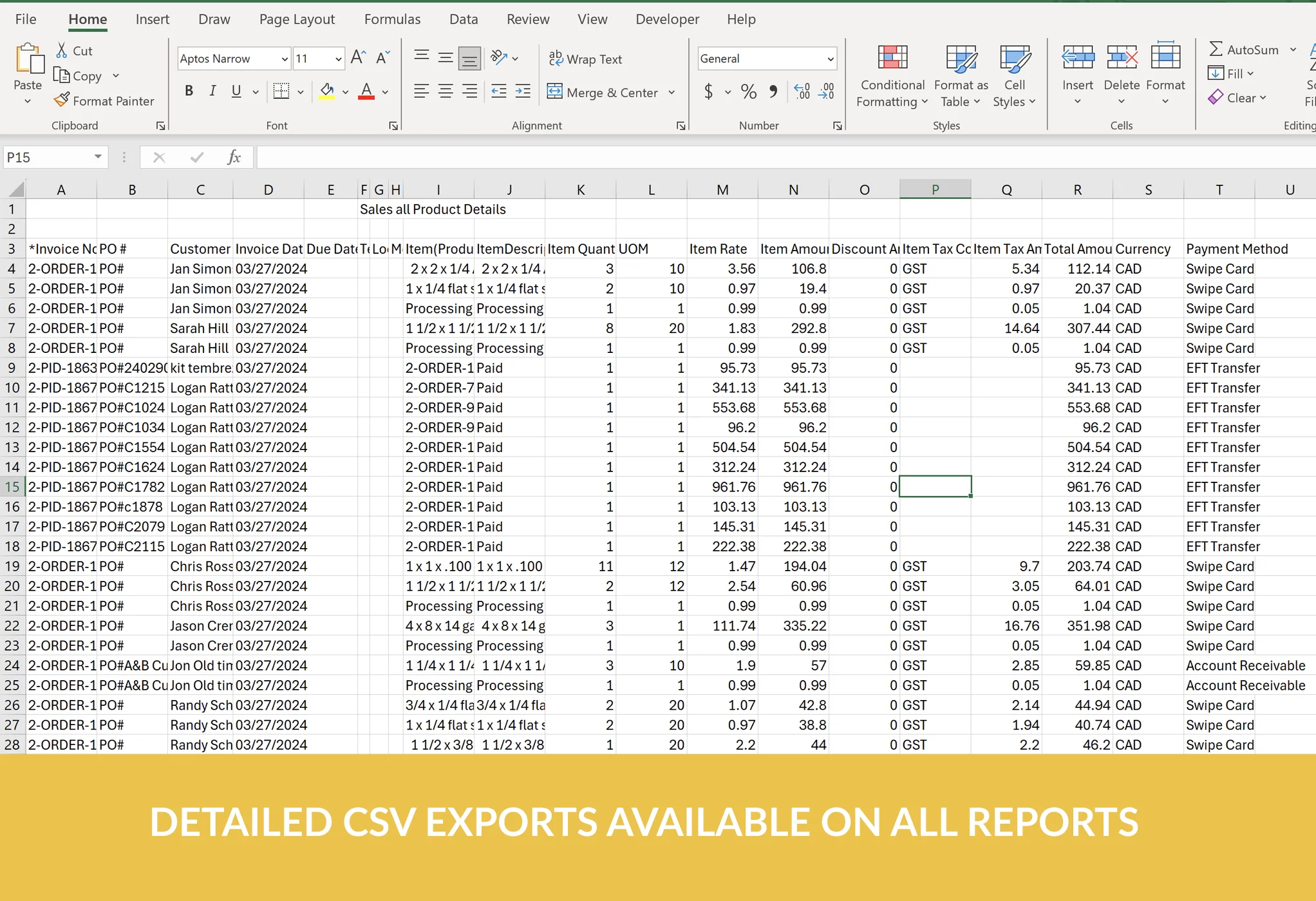Toggle Italic formatting
The height and width of the screenshot is (901, 1316).
coord(212,91)
